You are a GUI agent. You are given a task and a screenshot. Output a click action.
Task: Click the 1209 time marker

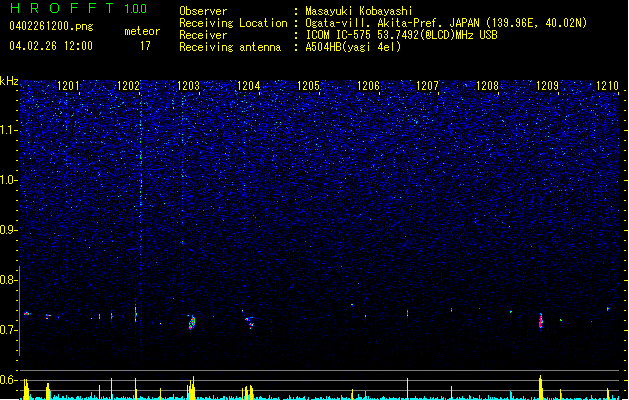click(548, 86)
